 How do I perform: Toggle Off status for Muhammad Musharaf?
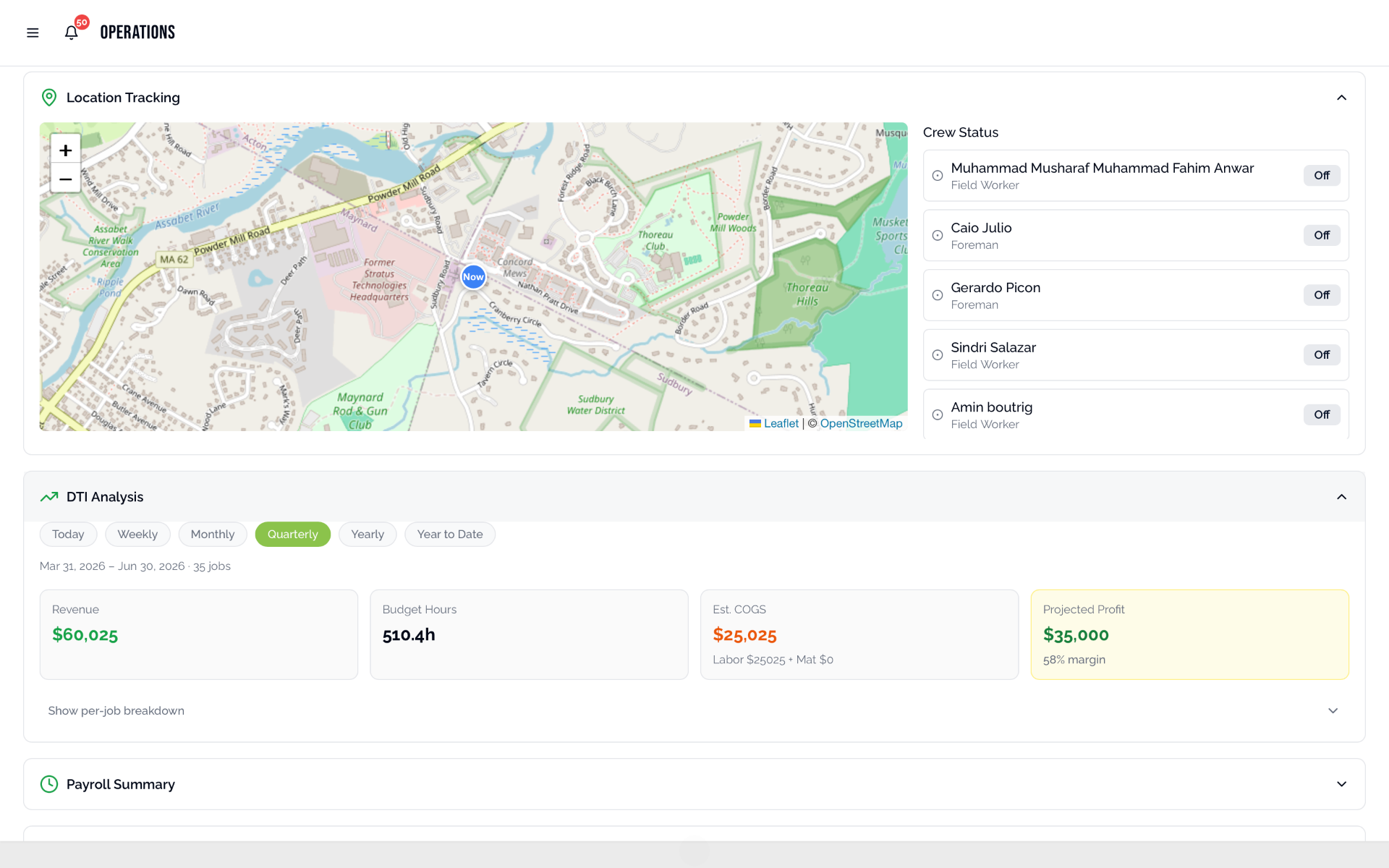tap(1322, 176)
